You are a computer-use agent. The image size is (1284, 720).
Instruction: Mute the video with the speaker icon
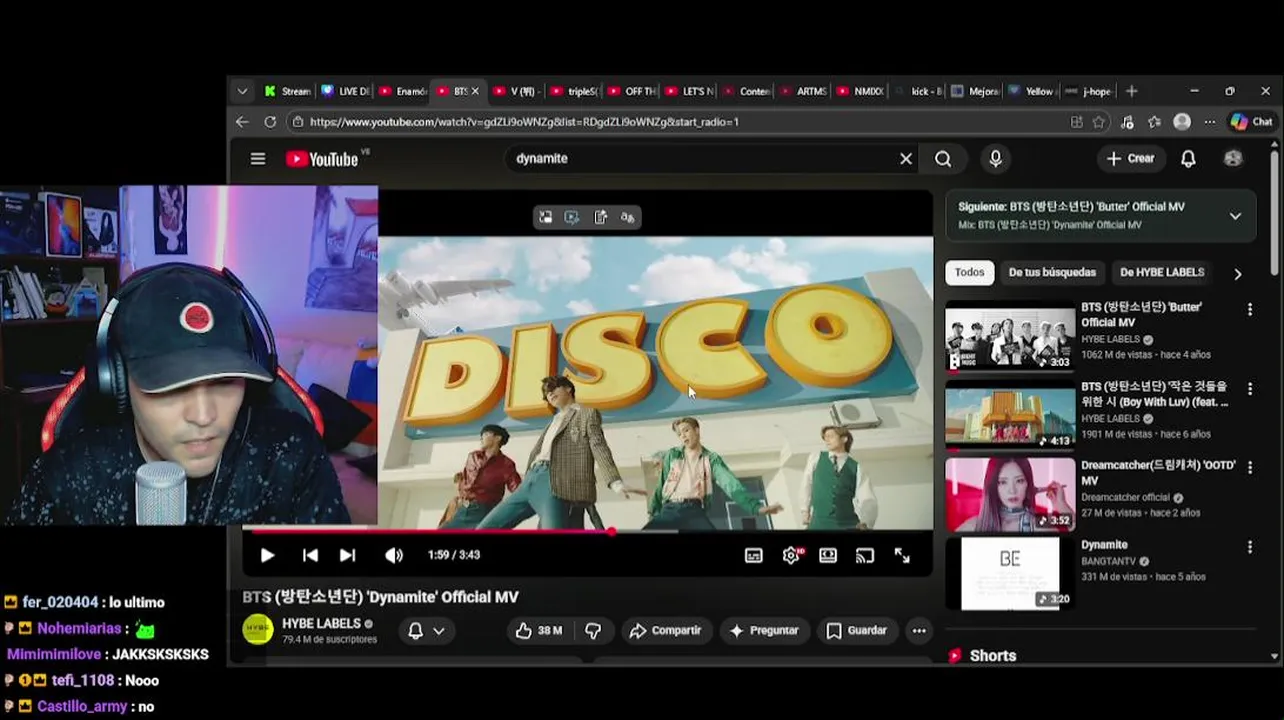click(394, 555)
